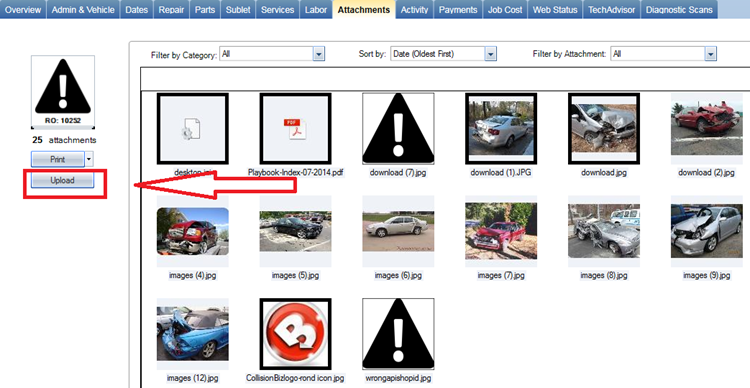Select the wrongapishopid.jpg warning icon

pos(398,333)
